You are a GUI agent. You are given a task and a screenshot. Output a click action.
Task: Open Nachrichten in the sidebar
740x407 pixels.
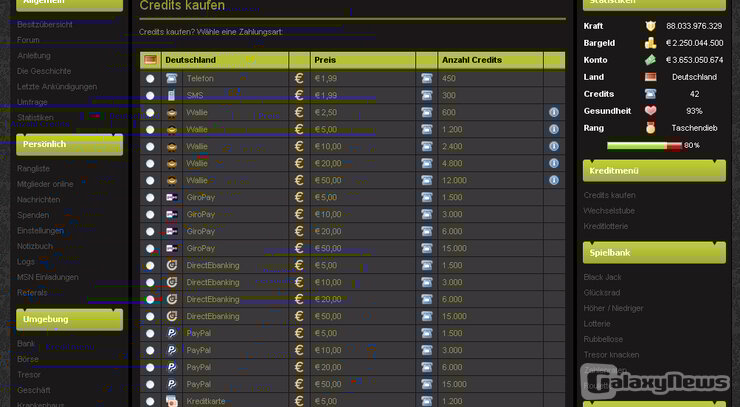(39, 200)
